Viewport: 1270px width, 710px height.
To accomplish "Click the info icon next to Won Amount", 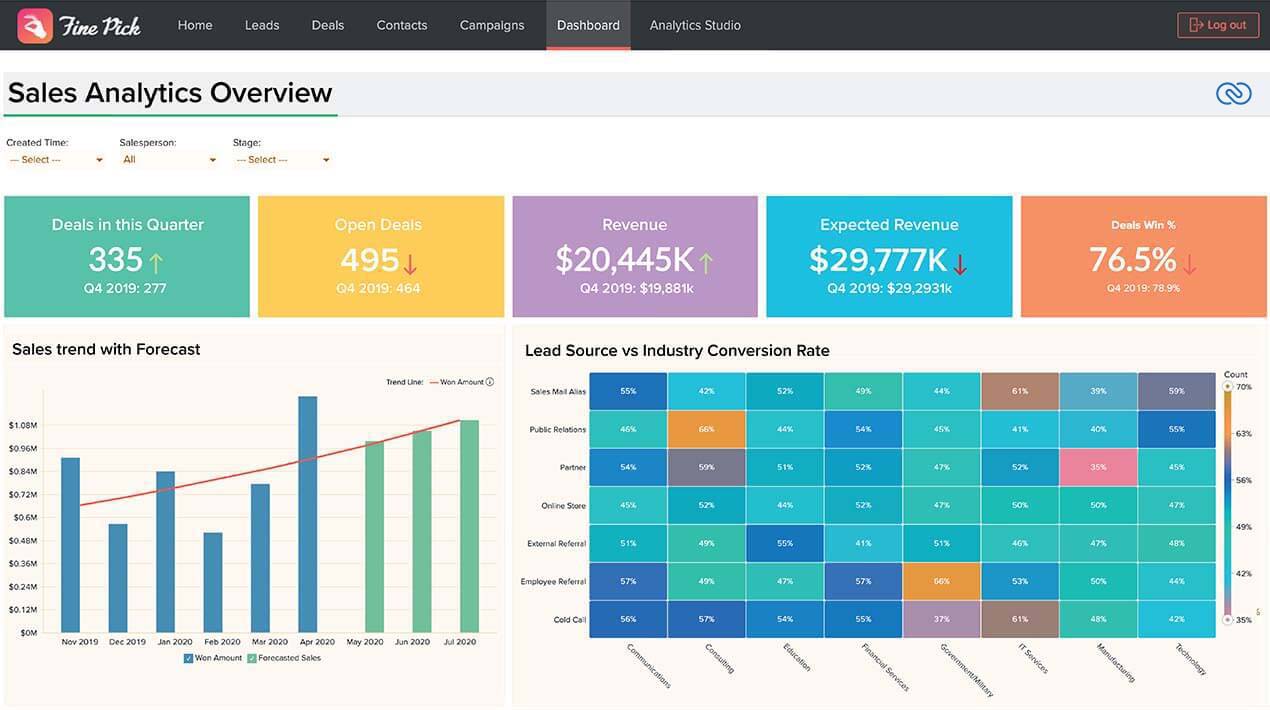I will pyautogui.click(x=490, y=382).
